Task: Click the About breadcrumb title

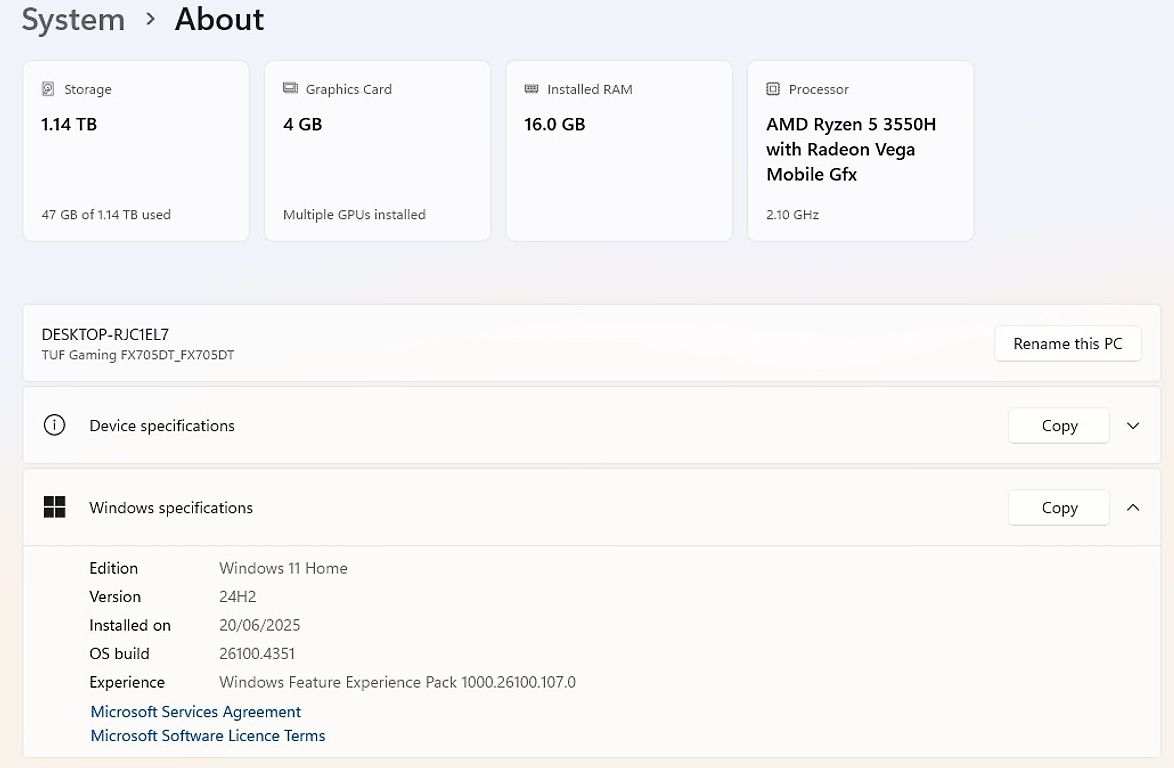Action: (x=219, y=19)
